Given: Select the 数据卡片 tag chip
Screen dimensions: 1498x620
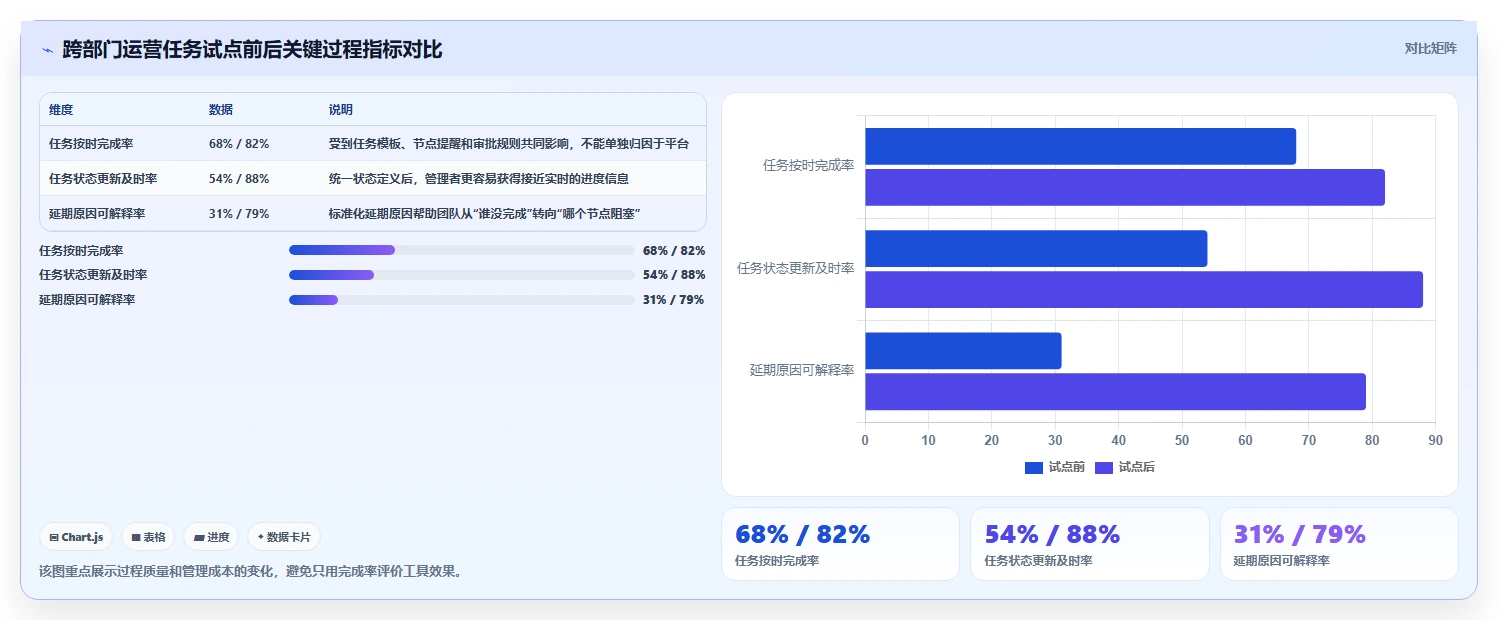Looking at the screenshot, I should point(284,537).
